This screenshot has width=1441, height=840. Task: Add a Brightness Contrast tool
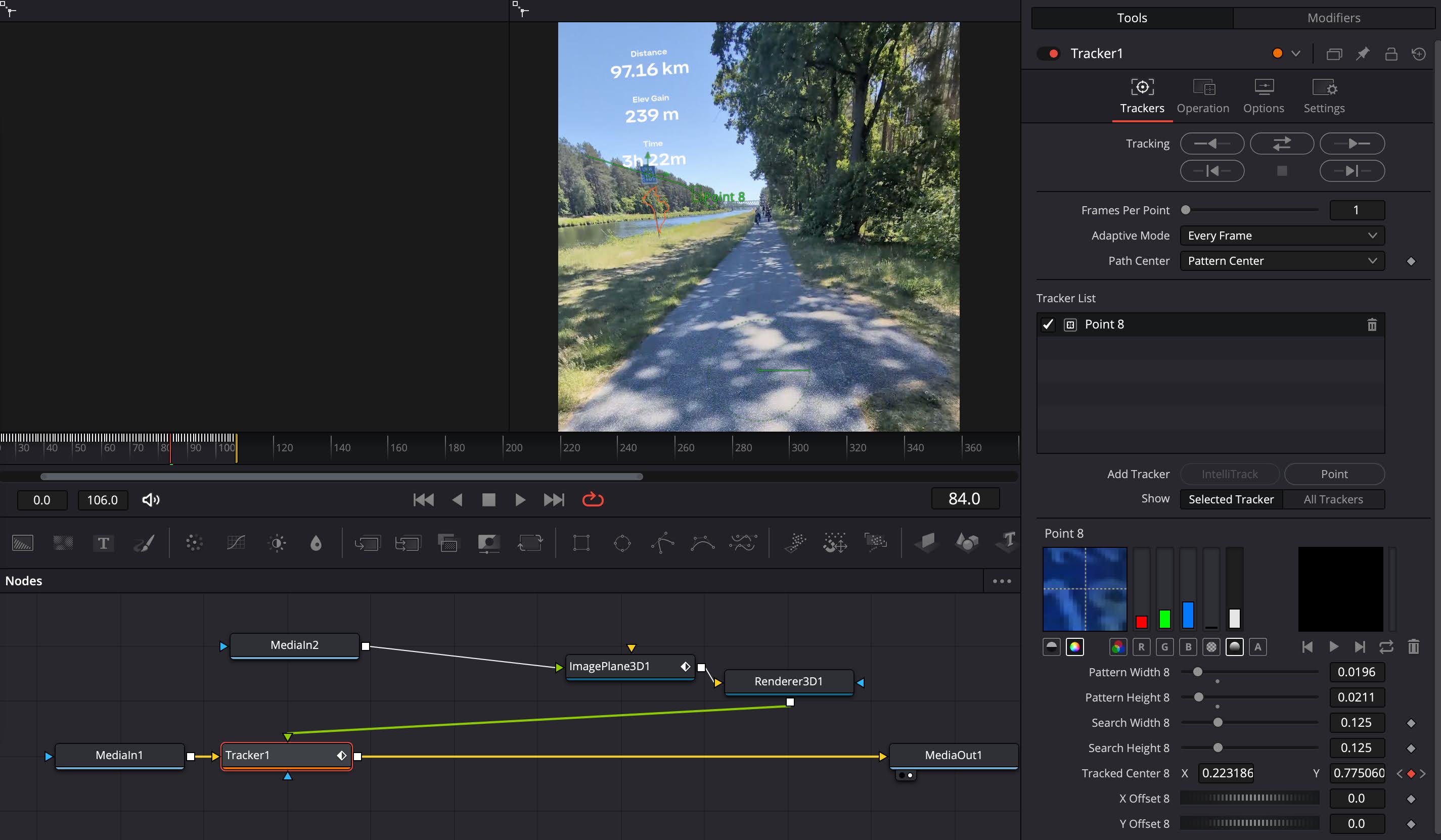pos(277,542)
